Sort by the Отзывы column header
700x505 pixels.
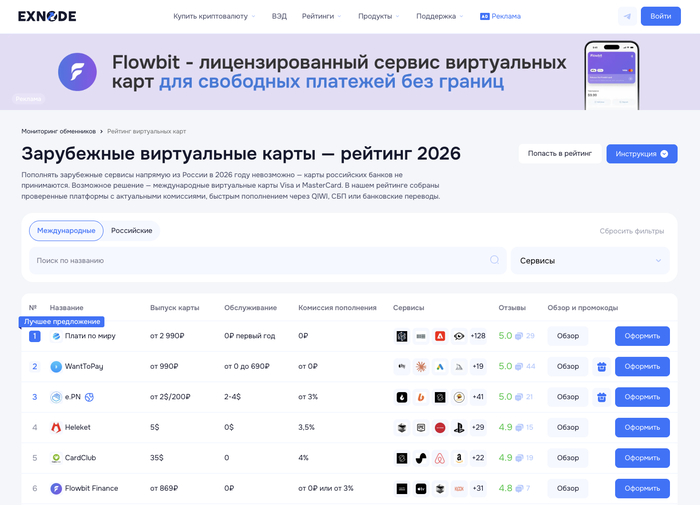pos(512,308)
